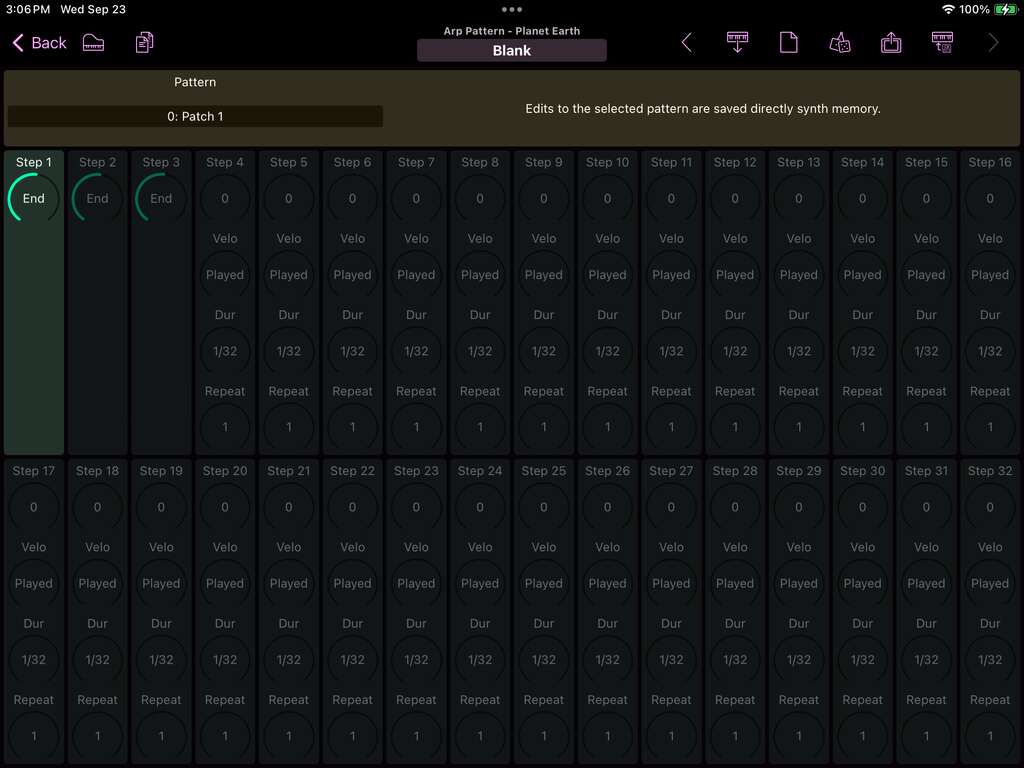Click the 'Pattern' section label

coord(195,82)
